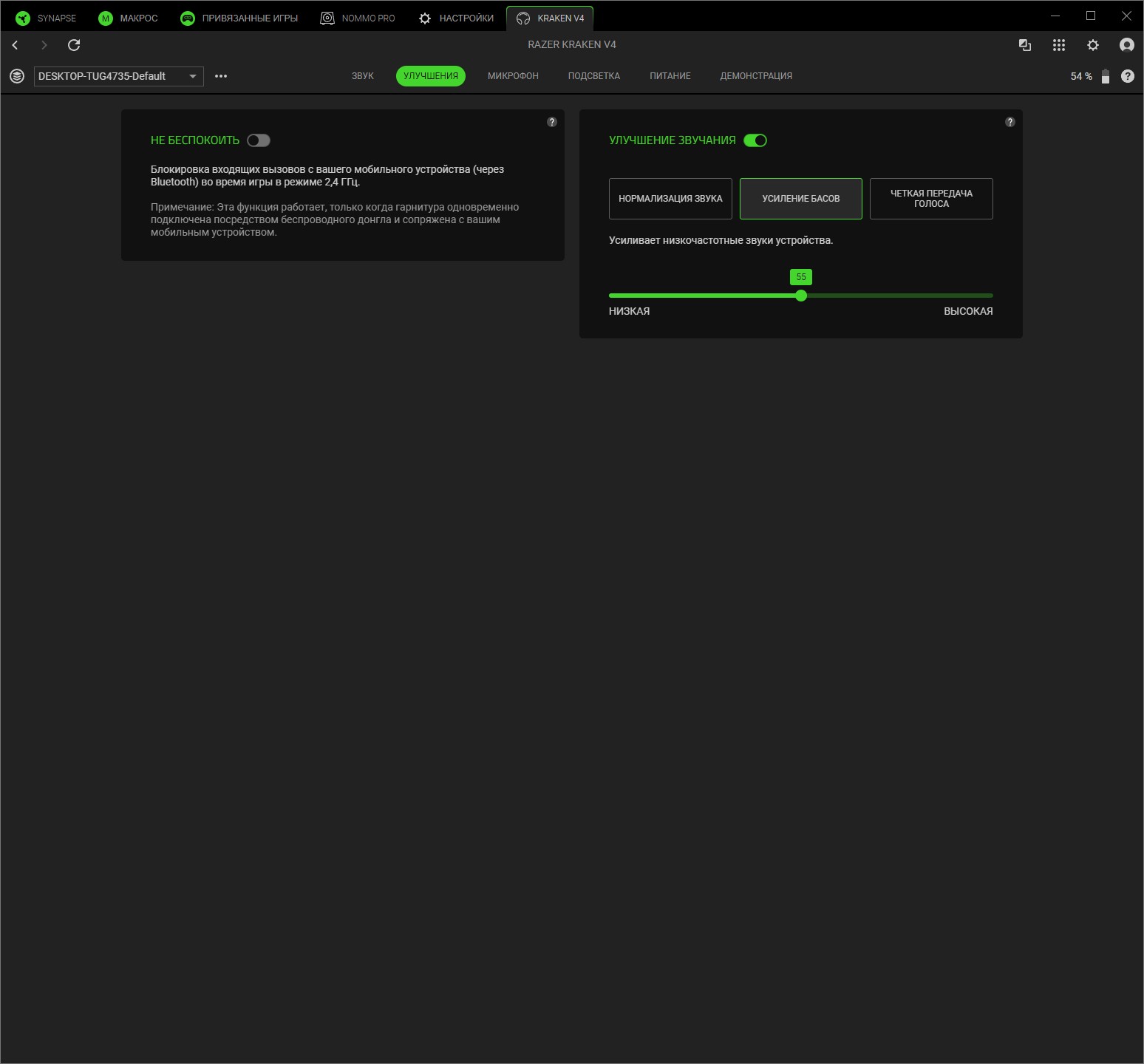The image size is (1144, 1064).
Task: Select the Усиление басов button
Action: point(801,199)
